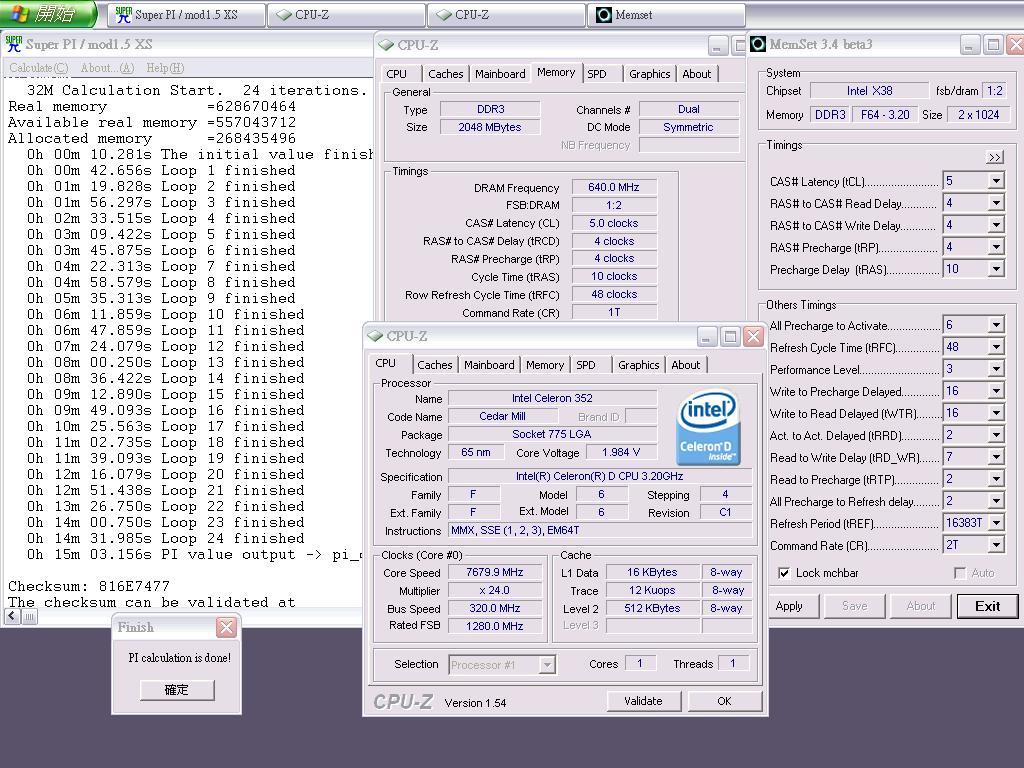Open RAS# to CAS# Read Delay dropdown
This screenshot has width=1024, height=768.
pyautogui.click(x=995, y=203)
